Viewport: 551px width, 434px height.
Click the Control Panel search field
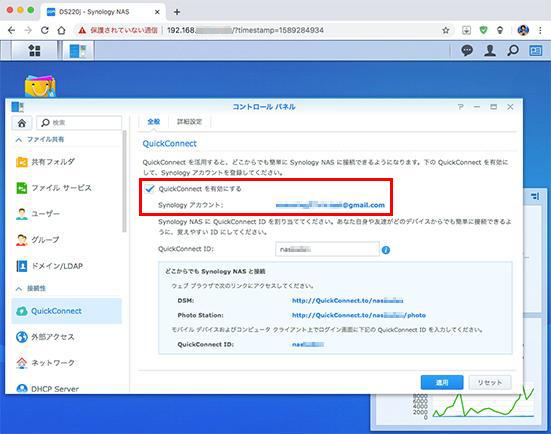(79, 123)
